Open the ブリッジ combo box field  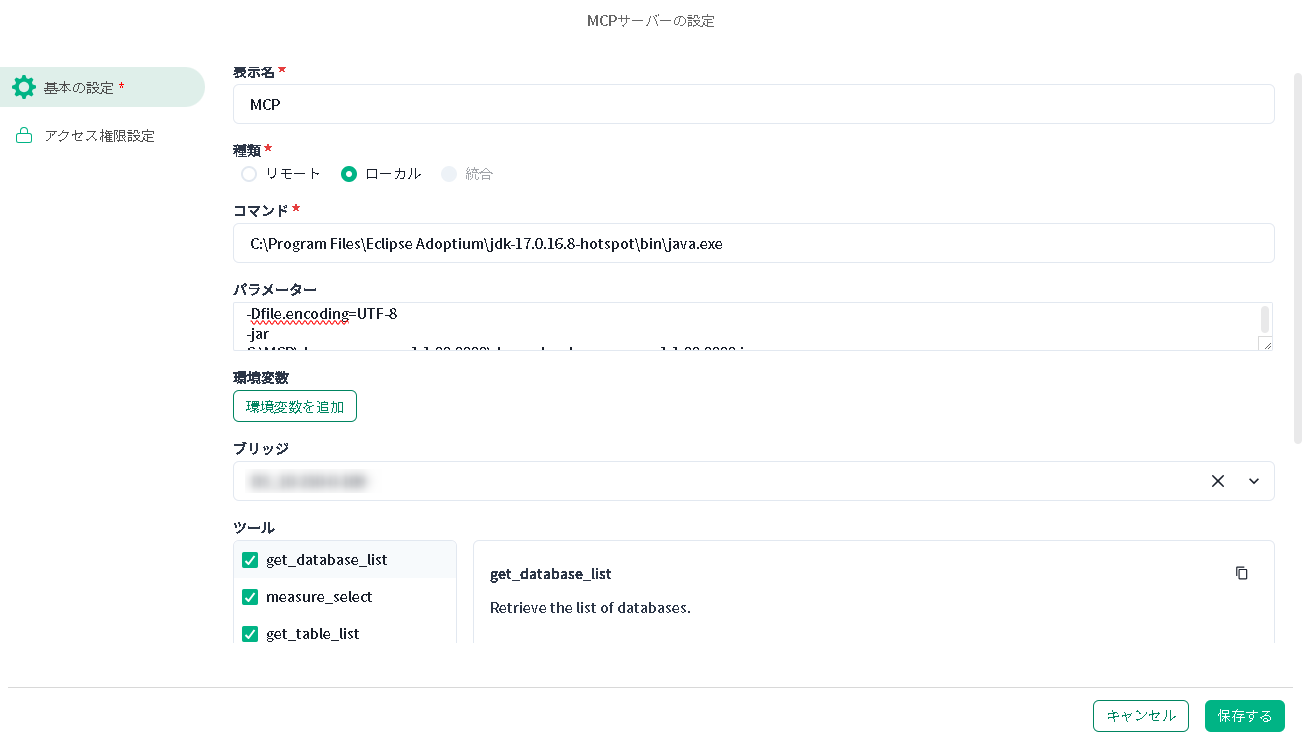700,481
